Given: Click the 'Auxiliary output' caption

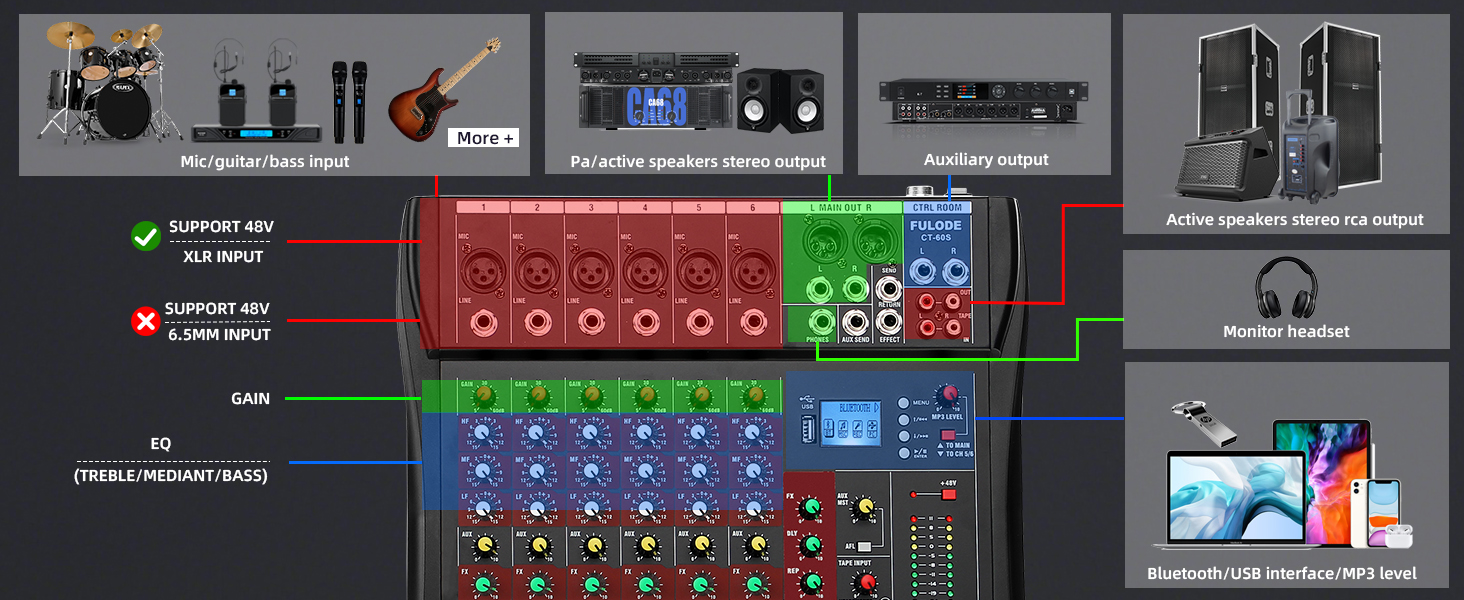Looking at the screenshot, I should pos(986,159).
